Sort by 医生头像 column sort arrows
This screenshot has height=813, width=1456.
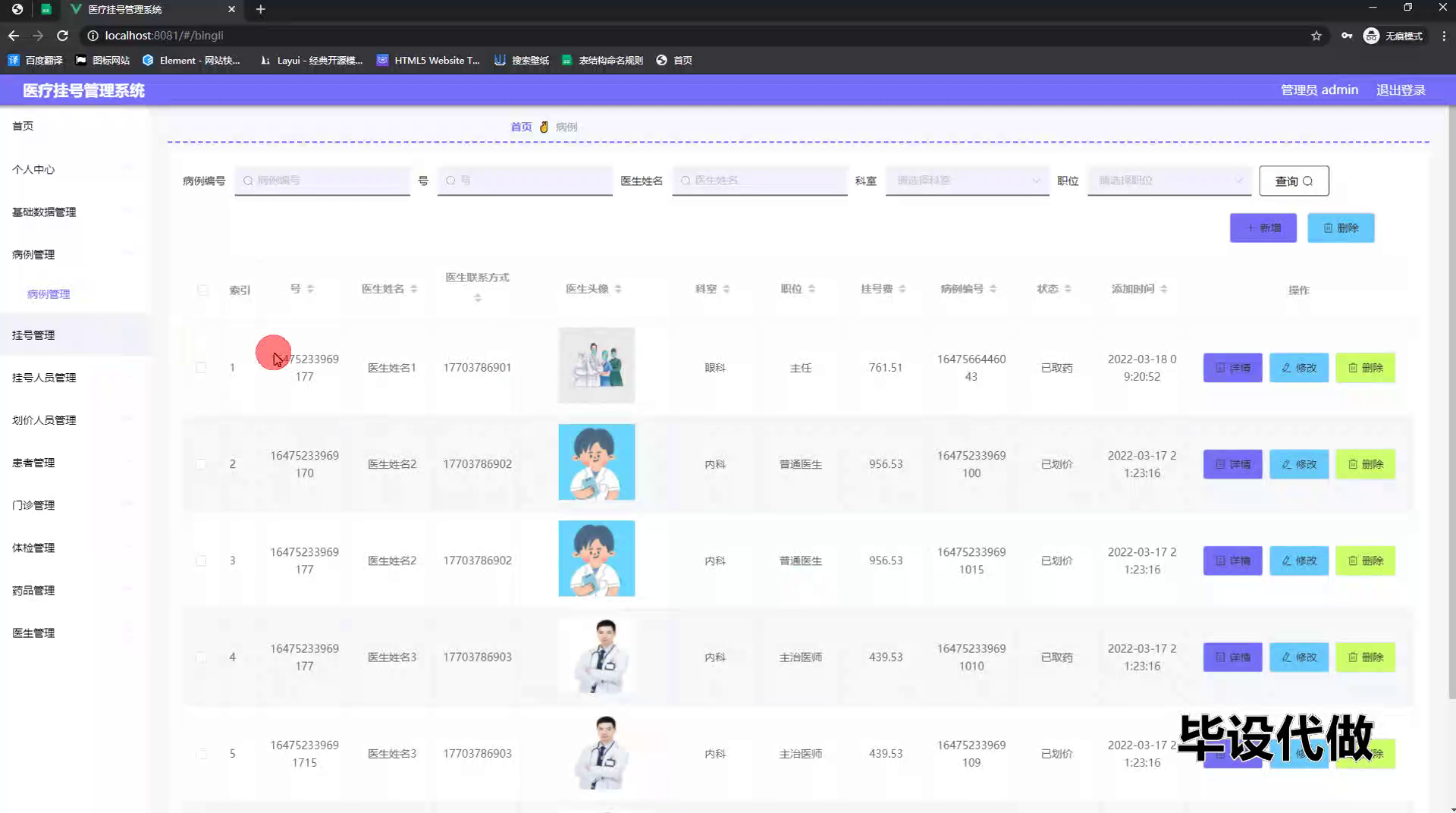click(618, 289)
